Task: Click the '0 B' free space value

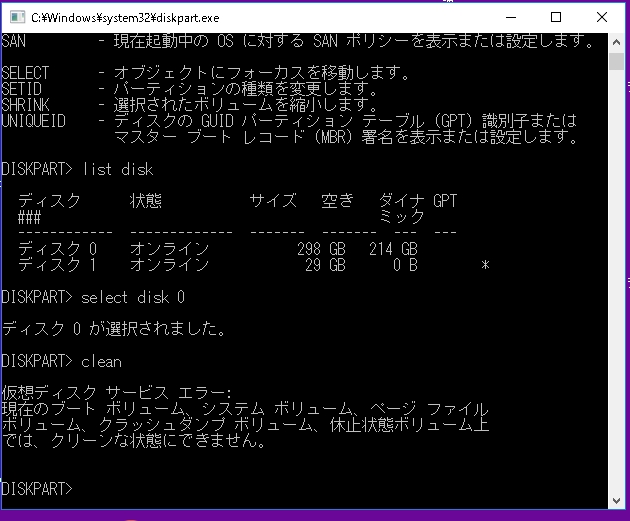Action: click(x=405, y=265)
